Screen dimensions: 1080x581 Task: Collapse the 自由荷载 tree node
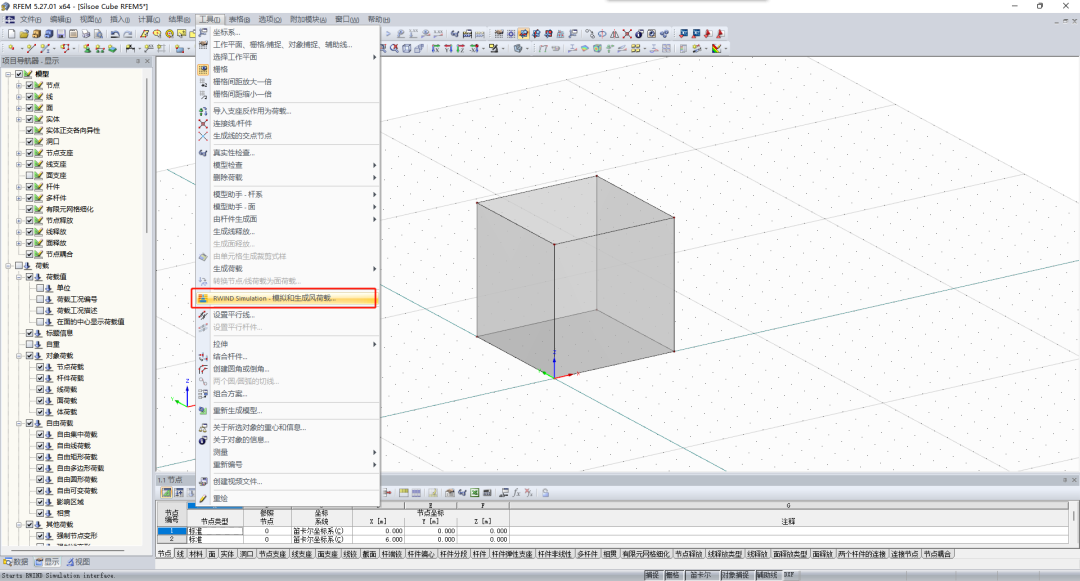pos(19,423)
